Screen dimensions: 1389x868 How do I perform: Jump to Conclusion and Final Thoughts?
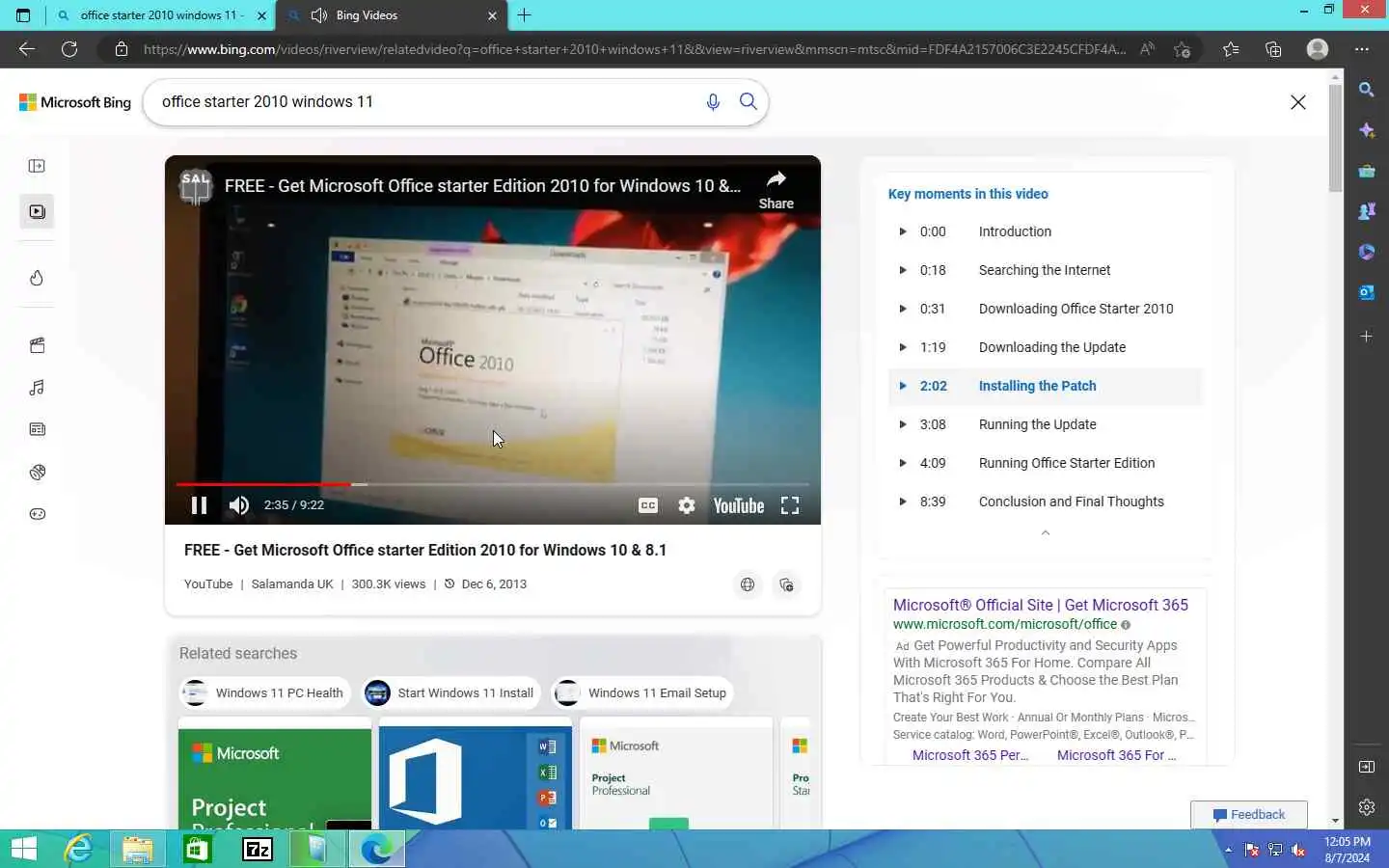pos(1045,502)
